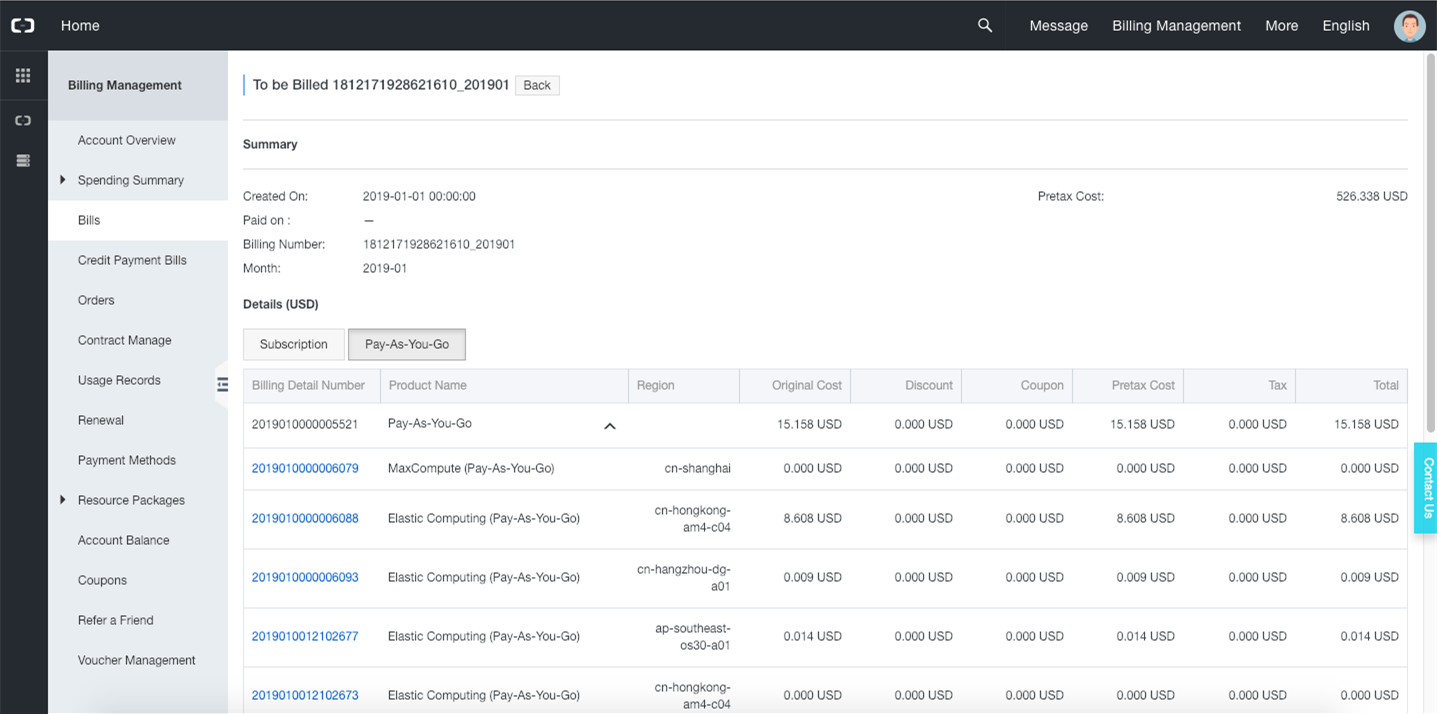The height and width of the screenshot is (714, 1437).
Task: Open billing detail 2019010012102673
Action: click(x=305, y=695)
